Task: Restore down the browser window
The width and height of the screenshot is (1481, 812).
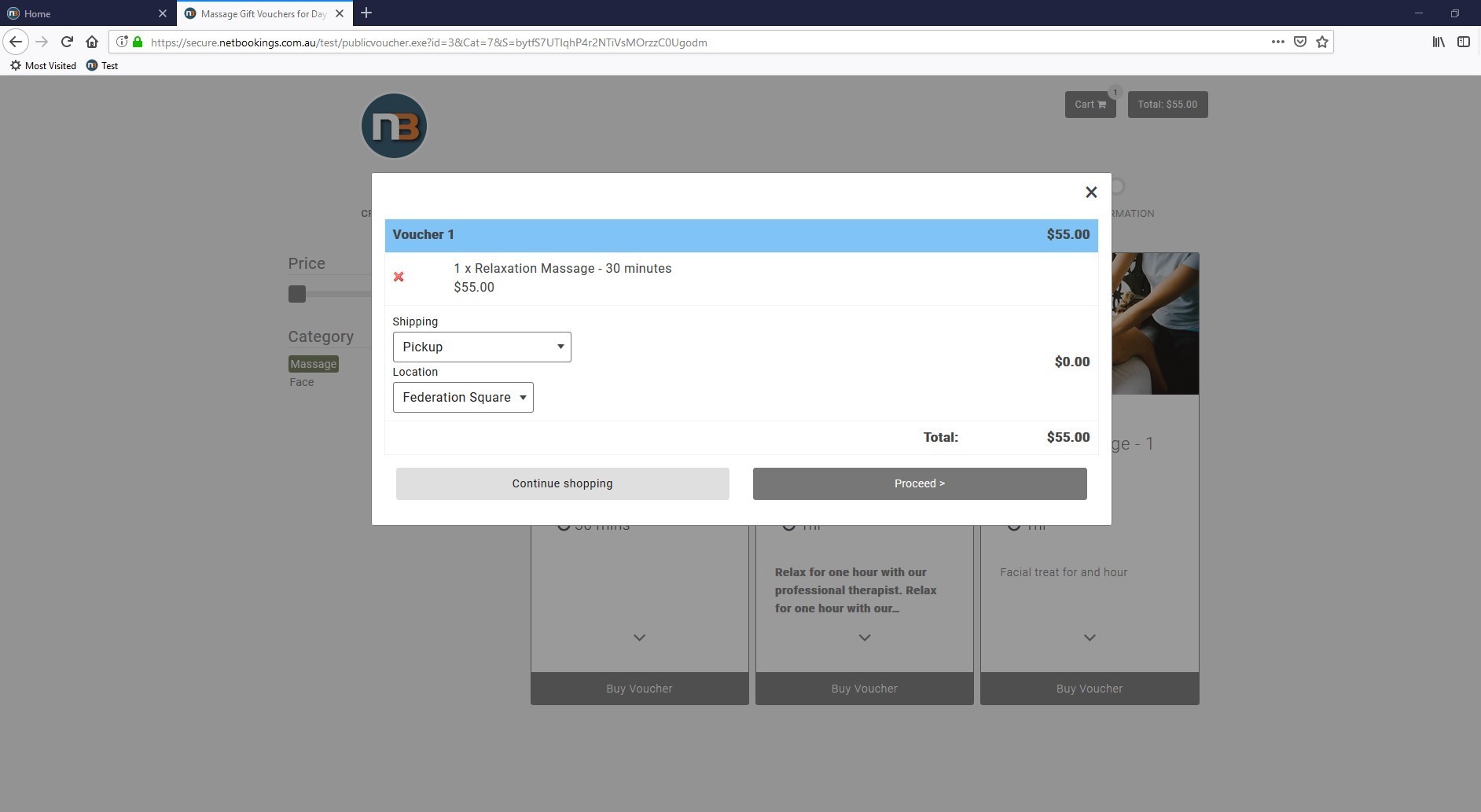Action: 1455,13
